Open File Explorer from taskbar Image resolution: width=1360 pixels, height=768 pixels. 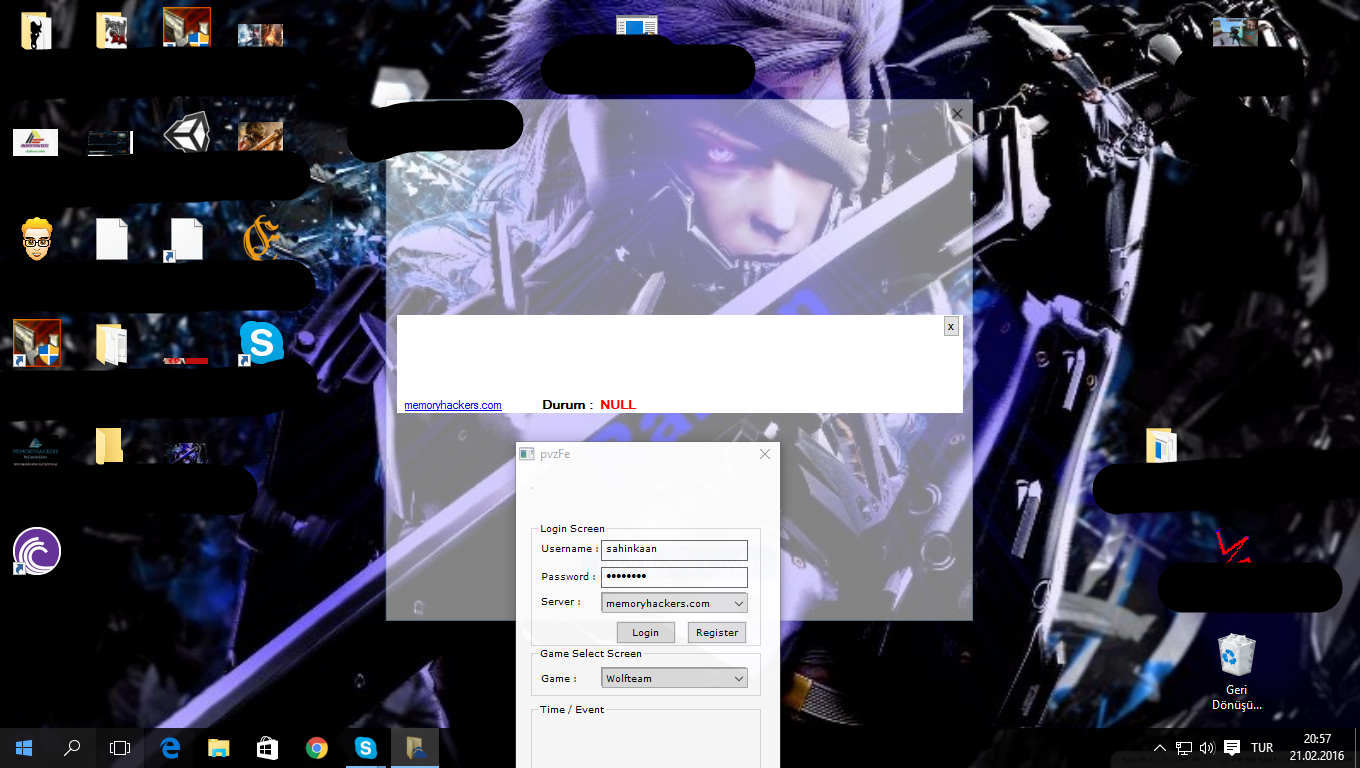219,747
